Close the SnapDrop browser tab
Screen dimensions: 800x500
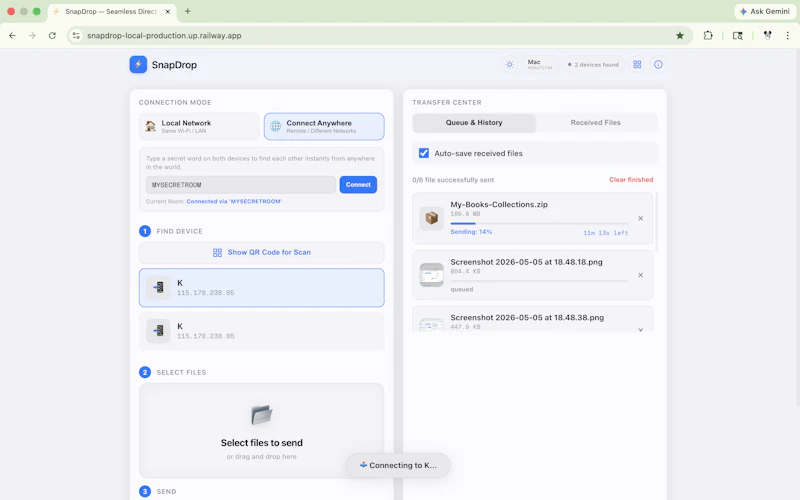click(x=167, y=11)
